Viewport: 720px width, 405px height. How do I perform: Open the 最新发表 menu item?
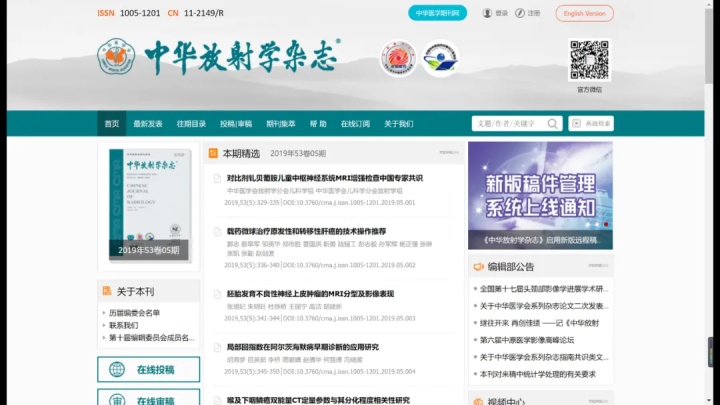tap(148, 124)
